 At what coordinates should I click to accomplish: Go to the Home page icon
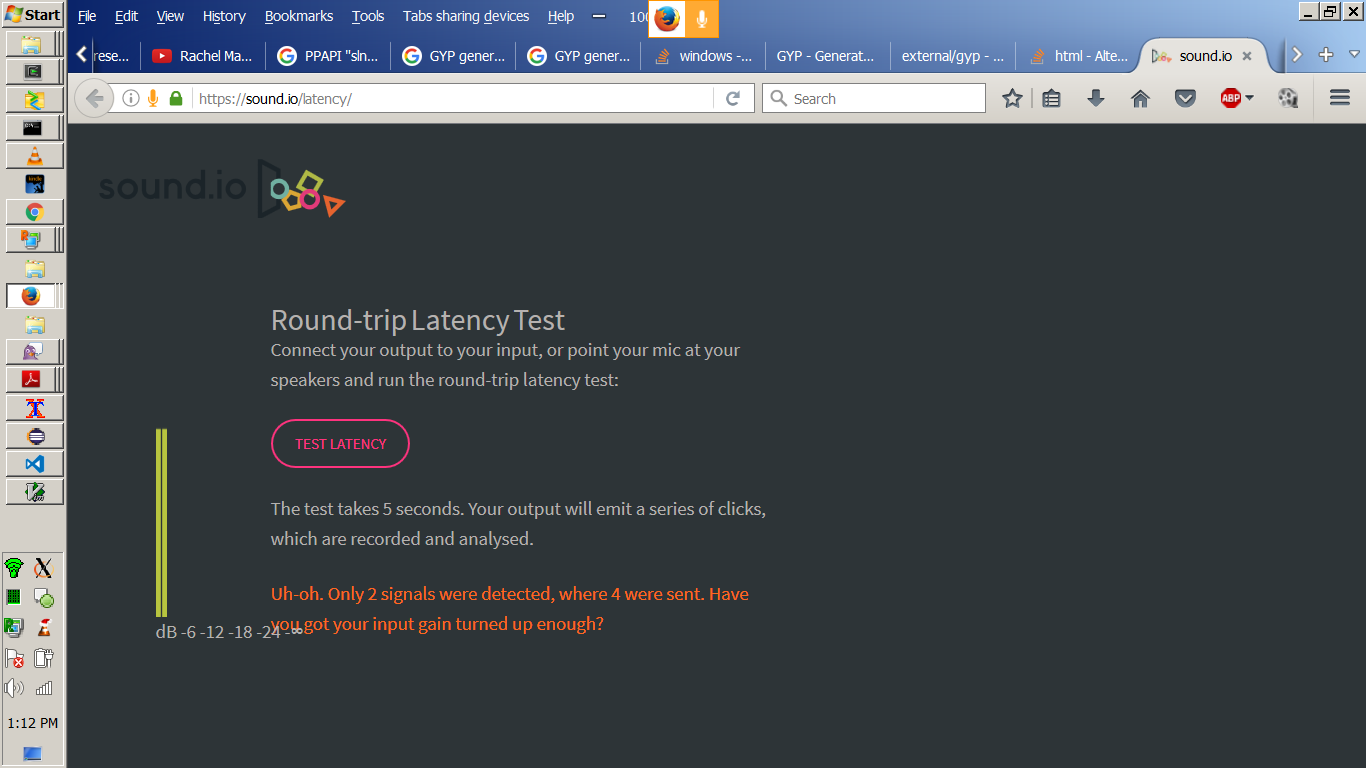coord(1140,98)
